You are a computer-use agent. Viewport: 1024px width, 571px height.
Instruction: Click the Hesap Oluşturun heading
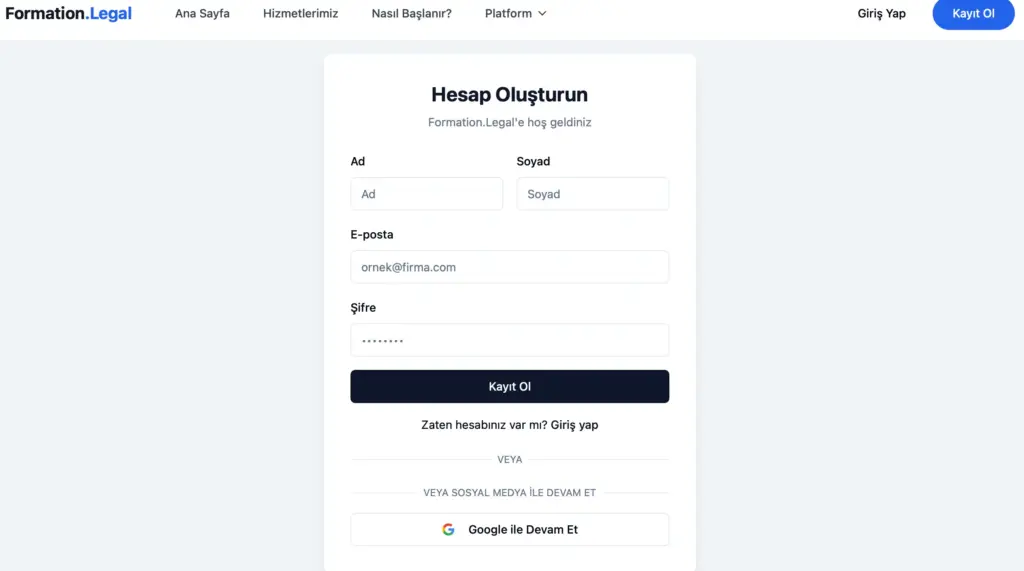click(x=509, y=95)
